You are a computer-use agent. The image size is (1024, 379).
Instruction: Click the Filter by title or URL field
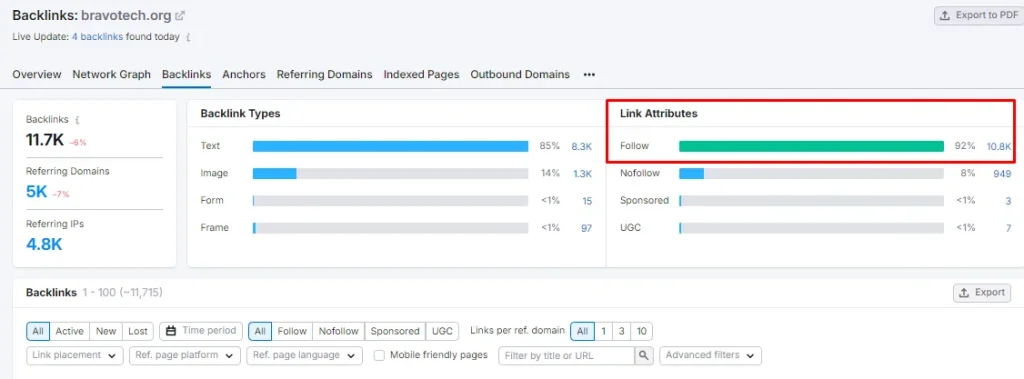(567, 355)
